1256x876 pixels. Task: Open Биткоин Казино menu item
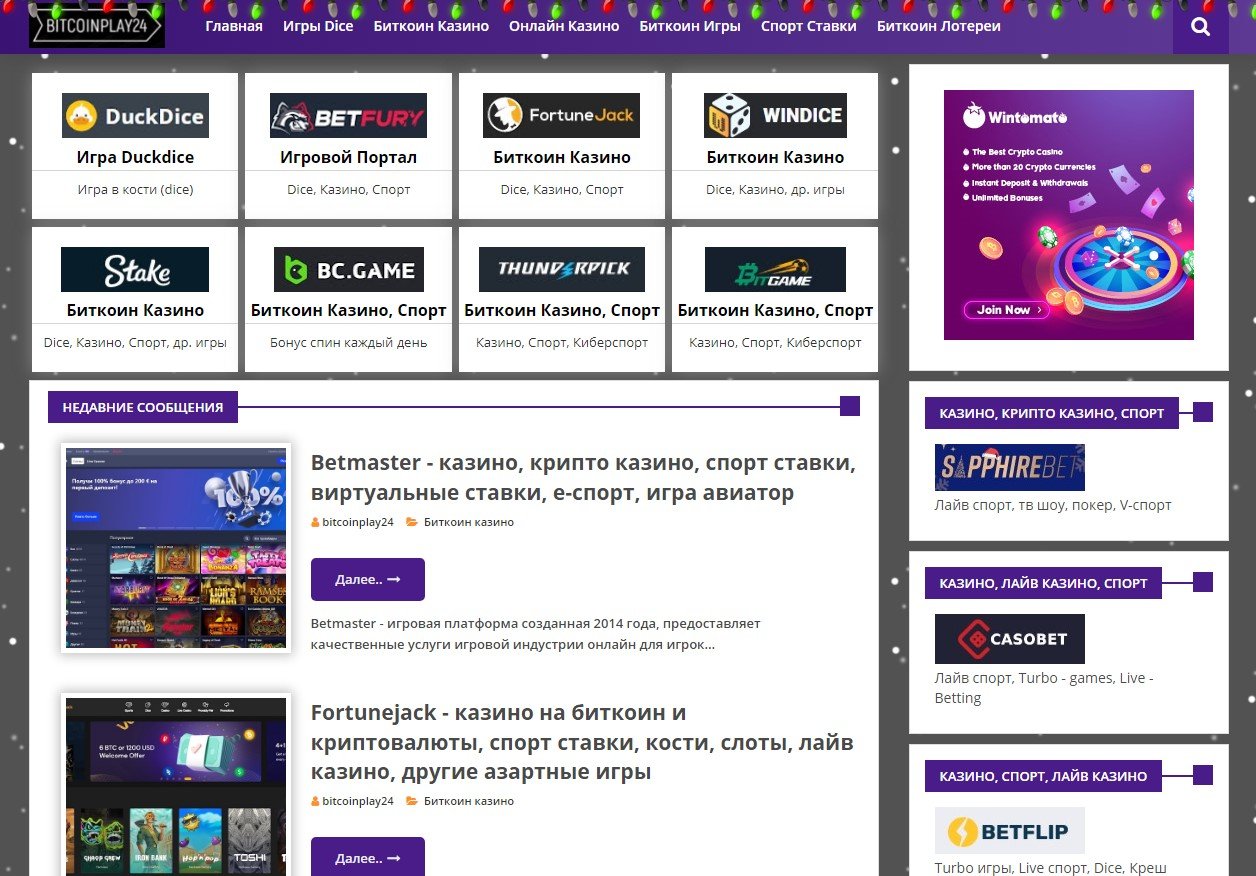point(431,26)
